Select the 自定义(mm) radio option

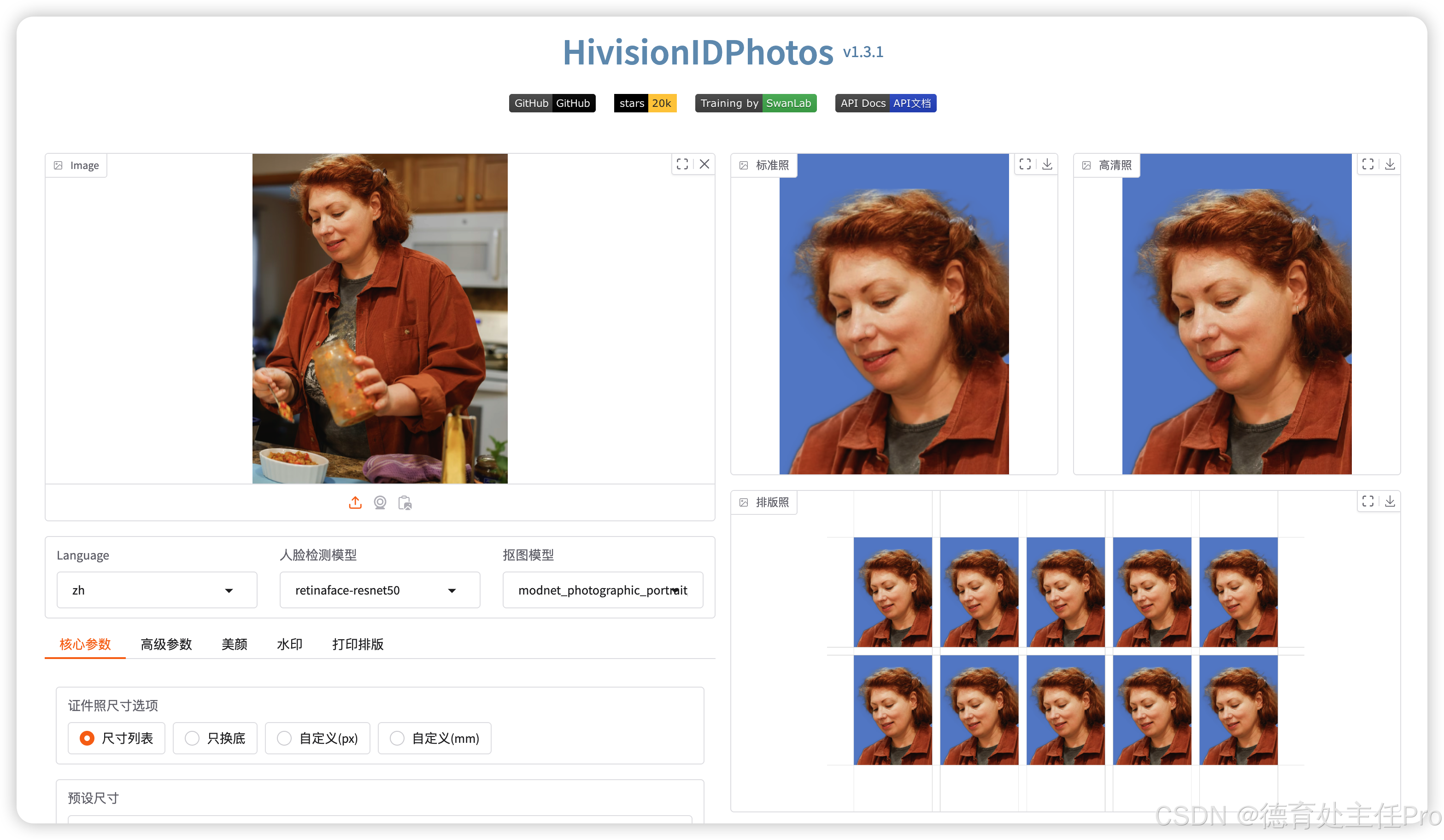pyautogui.click(x=434, y=738)
